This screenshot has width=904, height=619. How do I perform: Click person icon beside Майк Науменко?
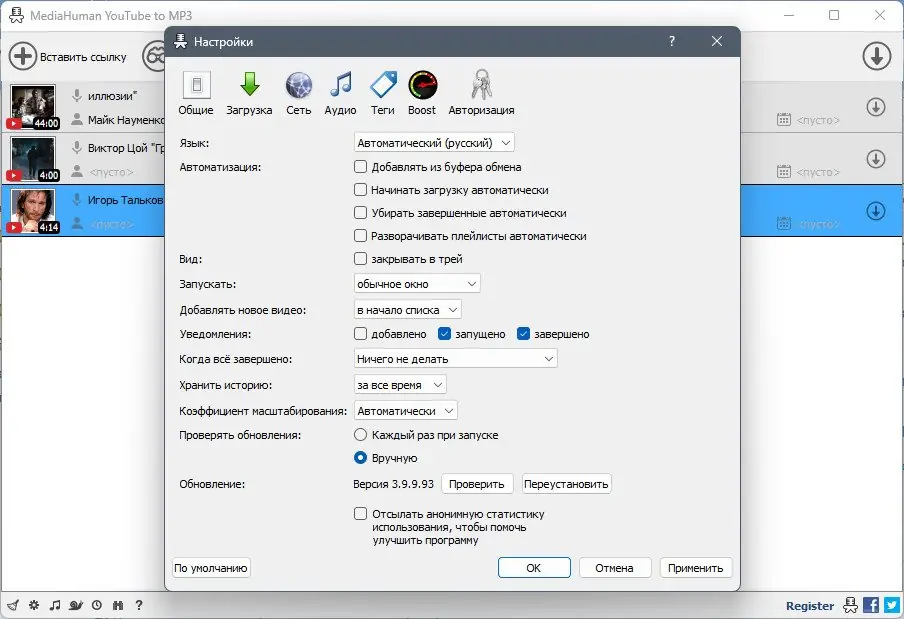pyautogui.click(x=77, y=119)
